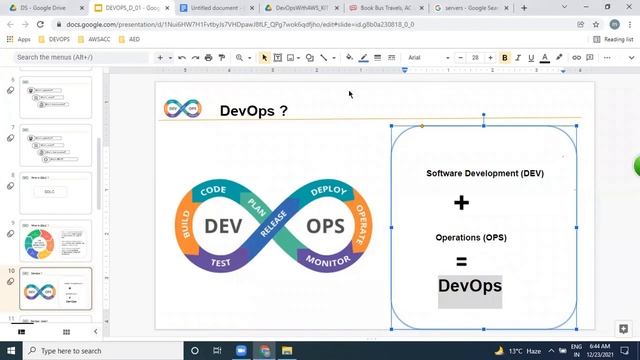Bookmark this page with the star
Viewport: 640px width, 360px height.
coord(596,24)
